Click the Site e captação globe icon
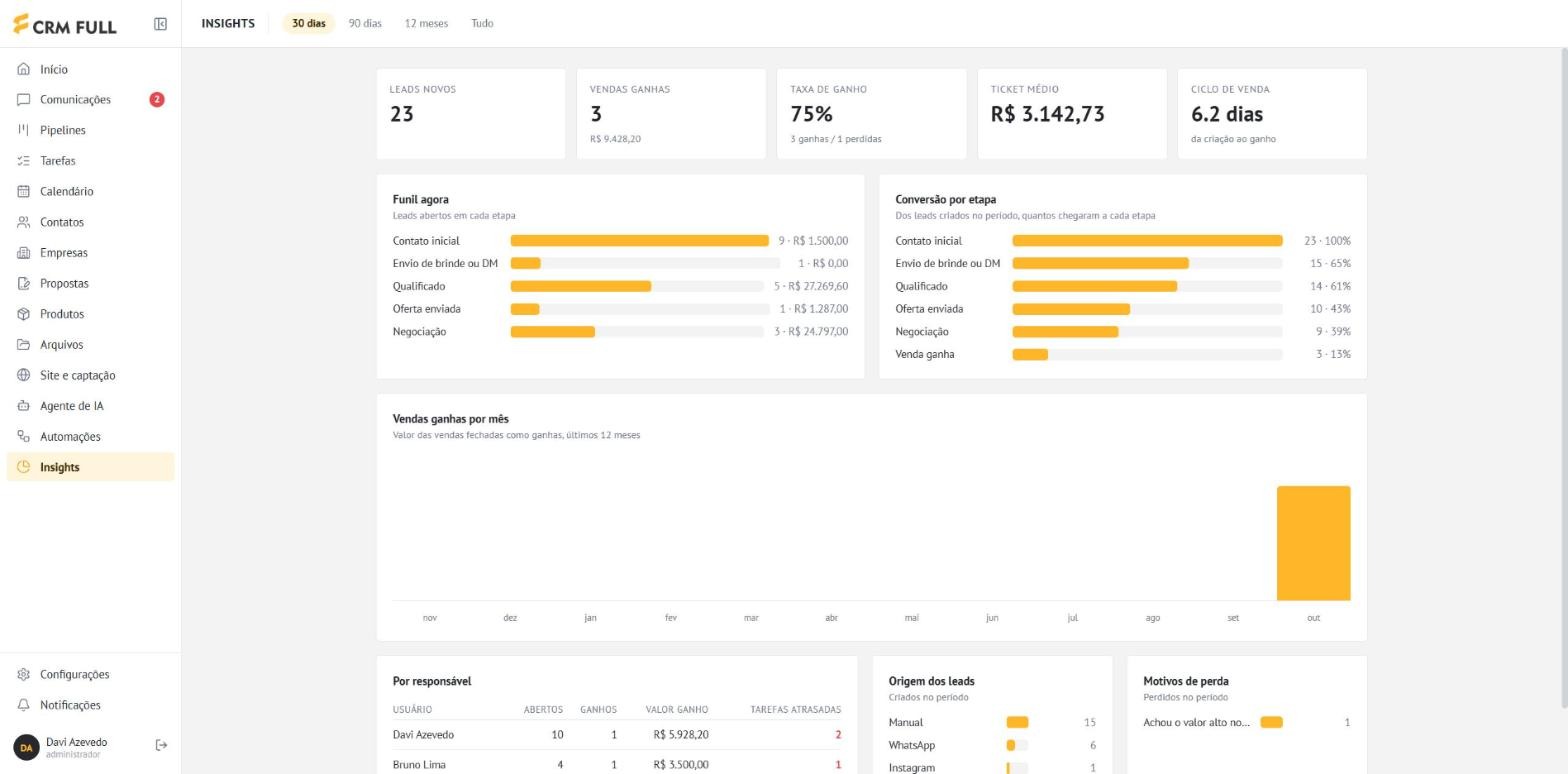Image resolution: width=1568 pixels, height=774 pixels. click(24, 375)
